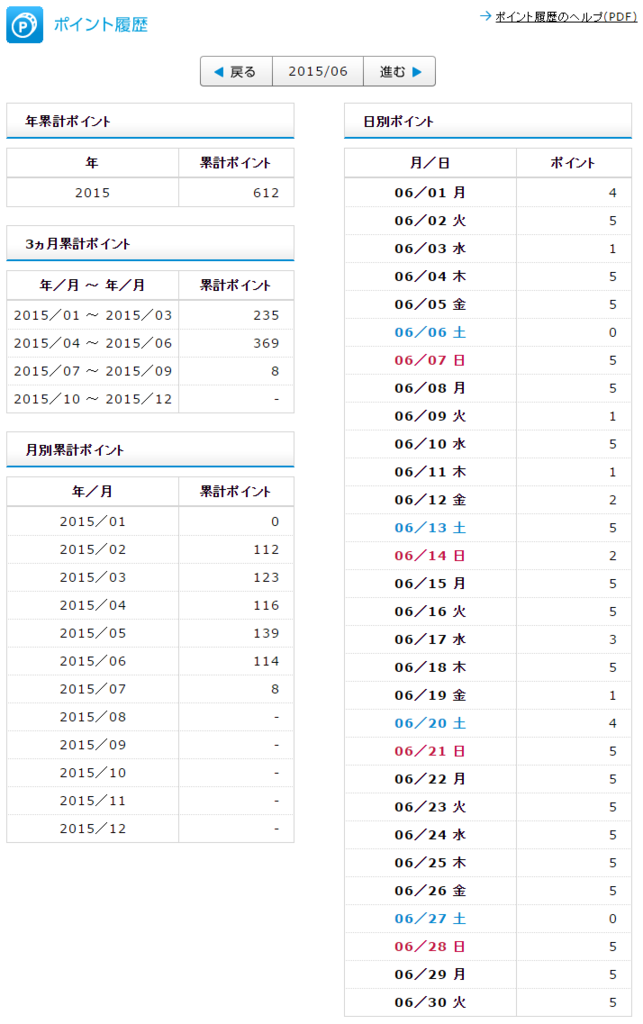The height and width of the screenshot is (1024, 643).
Task: Select monthly row 2015/03
Action: (x=150, y=577)
